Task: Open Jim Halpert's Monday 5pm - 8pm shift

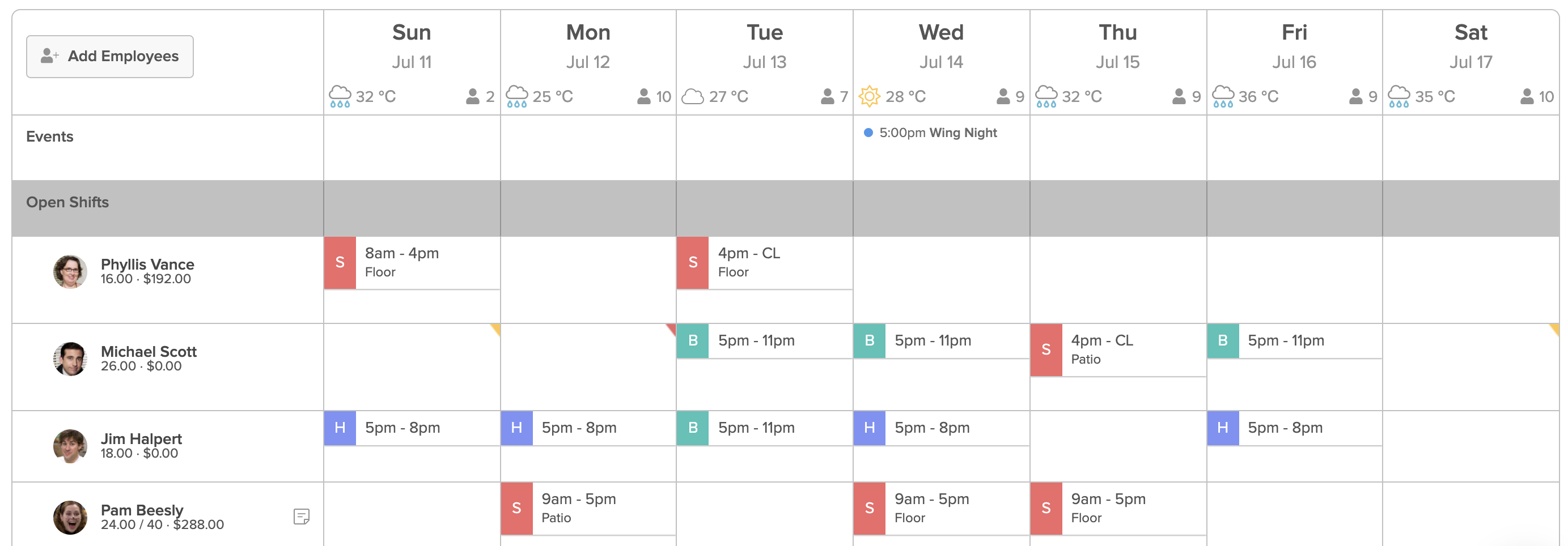Action: [588, 428]
